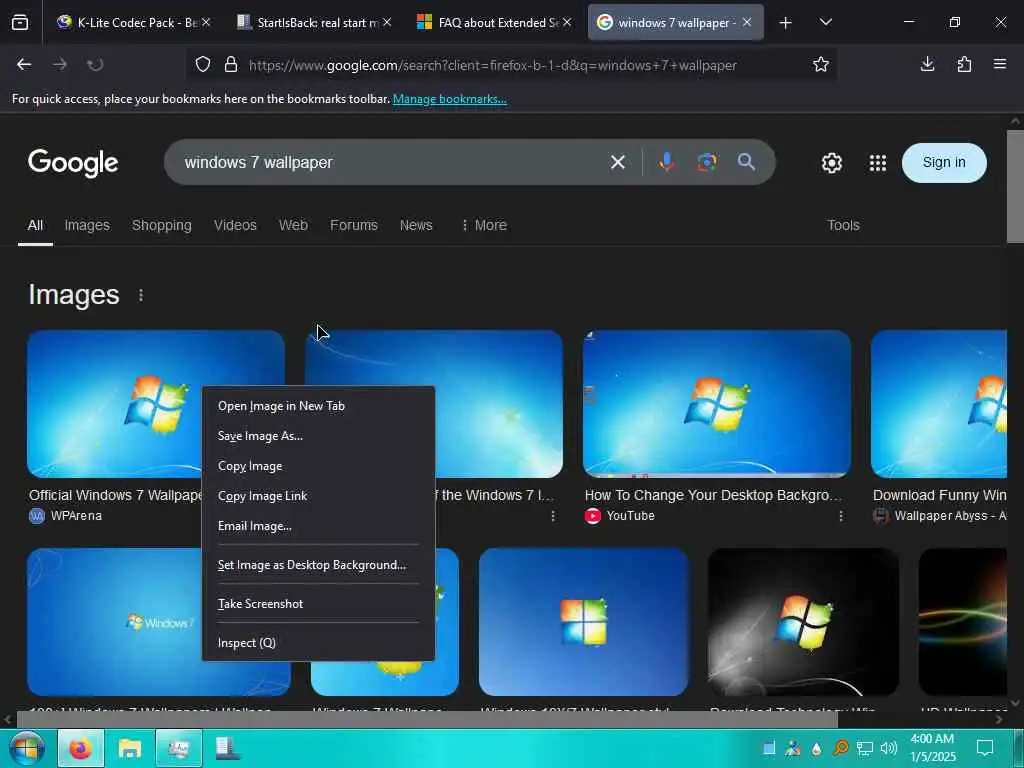Reload the current page
Image resolution: width=1024 pixels, height=768 pixels.
(x=95, y=64)
